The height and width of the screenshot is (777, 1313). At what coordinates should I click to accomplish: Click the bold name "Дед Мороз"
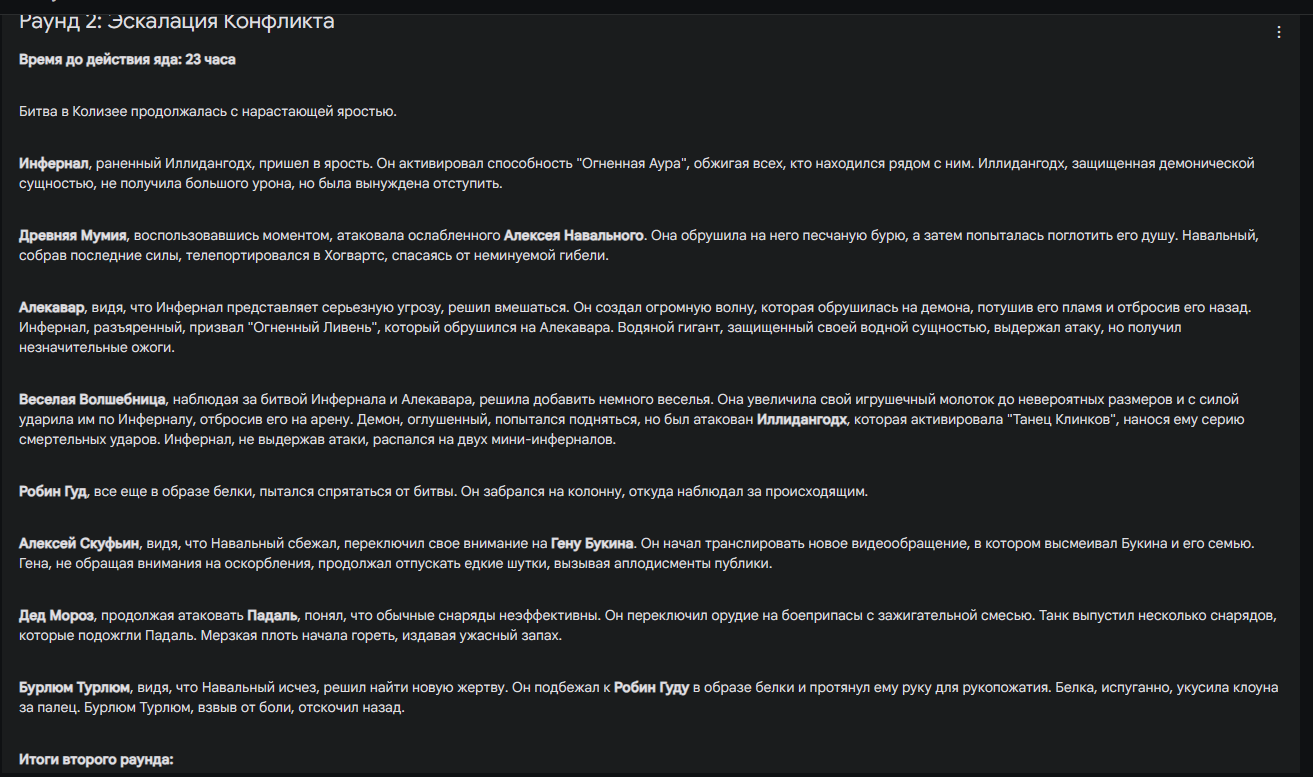56,615
